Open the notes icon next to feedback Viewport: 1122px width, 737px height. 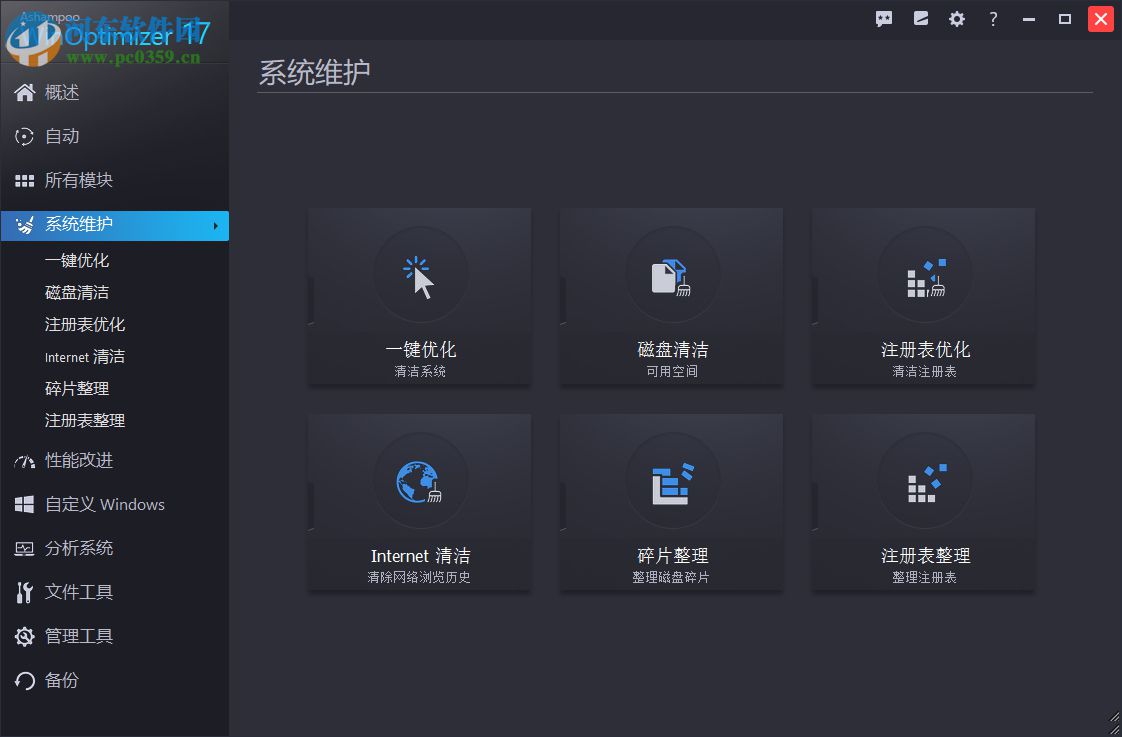pos(920,18)
